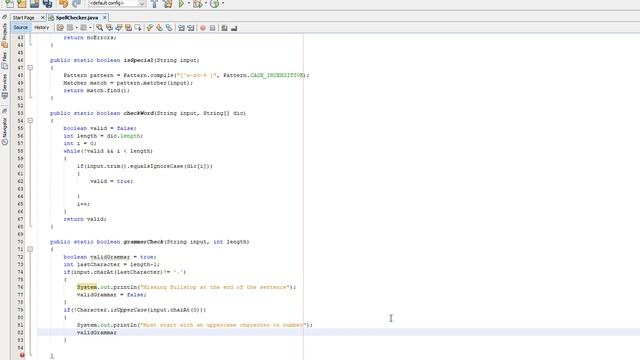640x360 pixels.
Task: Open the Profile Project dropdown arrow
Action: [223, 3]
